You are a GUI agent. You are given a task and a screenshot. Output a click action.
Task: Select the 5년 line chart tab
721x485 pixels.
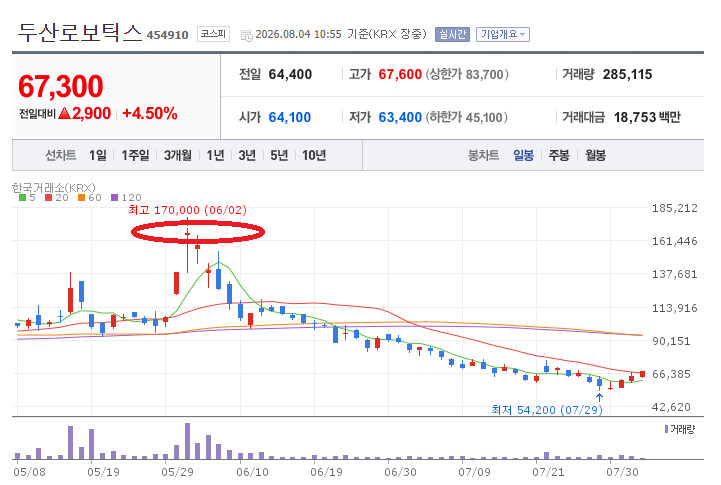click(279, 155)
